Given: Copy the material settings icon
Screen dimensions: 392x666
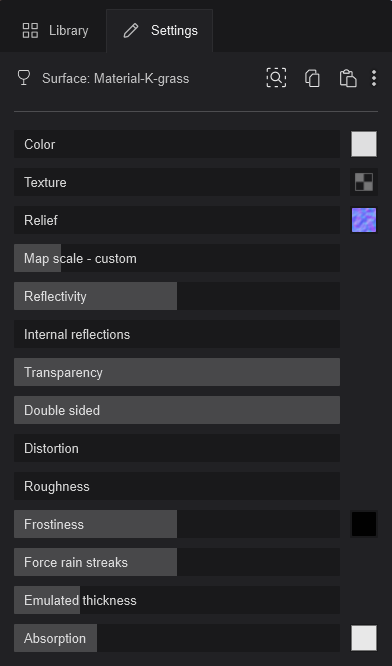Looking at the screenshot, I should (x=312, y=79).
